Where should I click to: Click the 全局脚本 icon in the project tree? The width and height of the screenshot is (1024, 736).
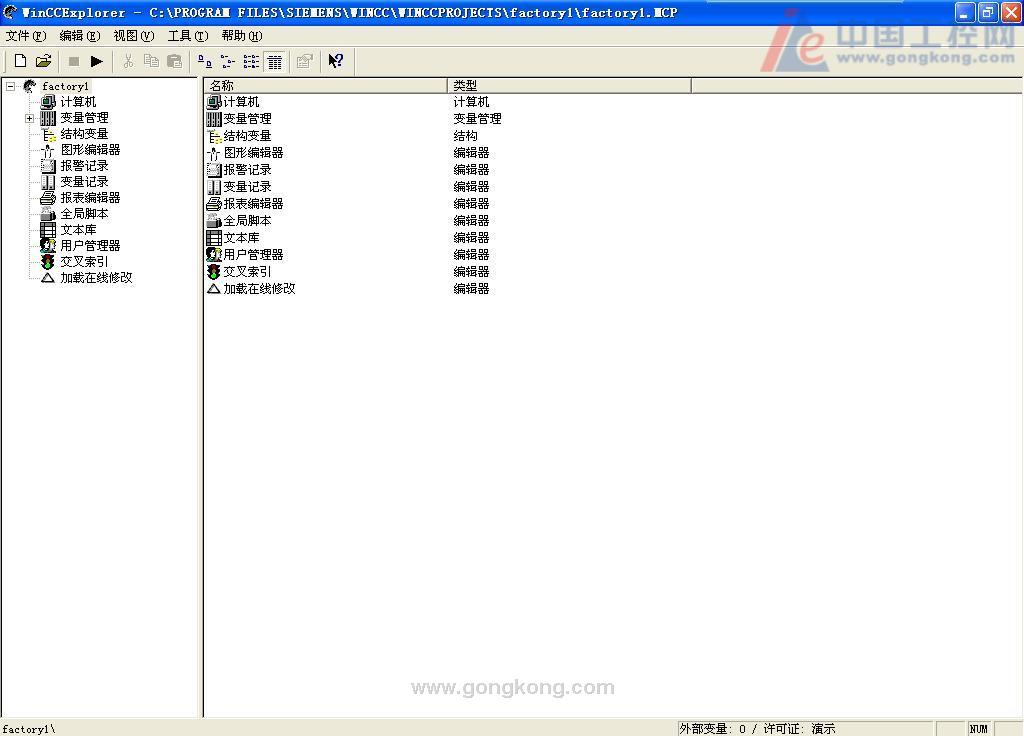(48, 214)
